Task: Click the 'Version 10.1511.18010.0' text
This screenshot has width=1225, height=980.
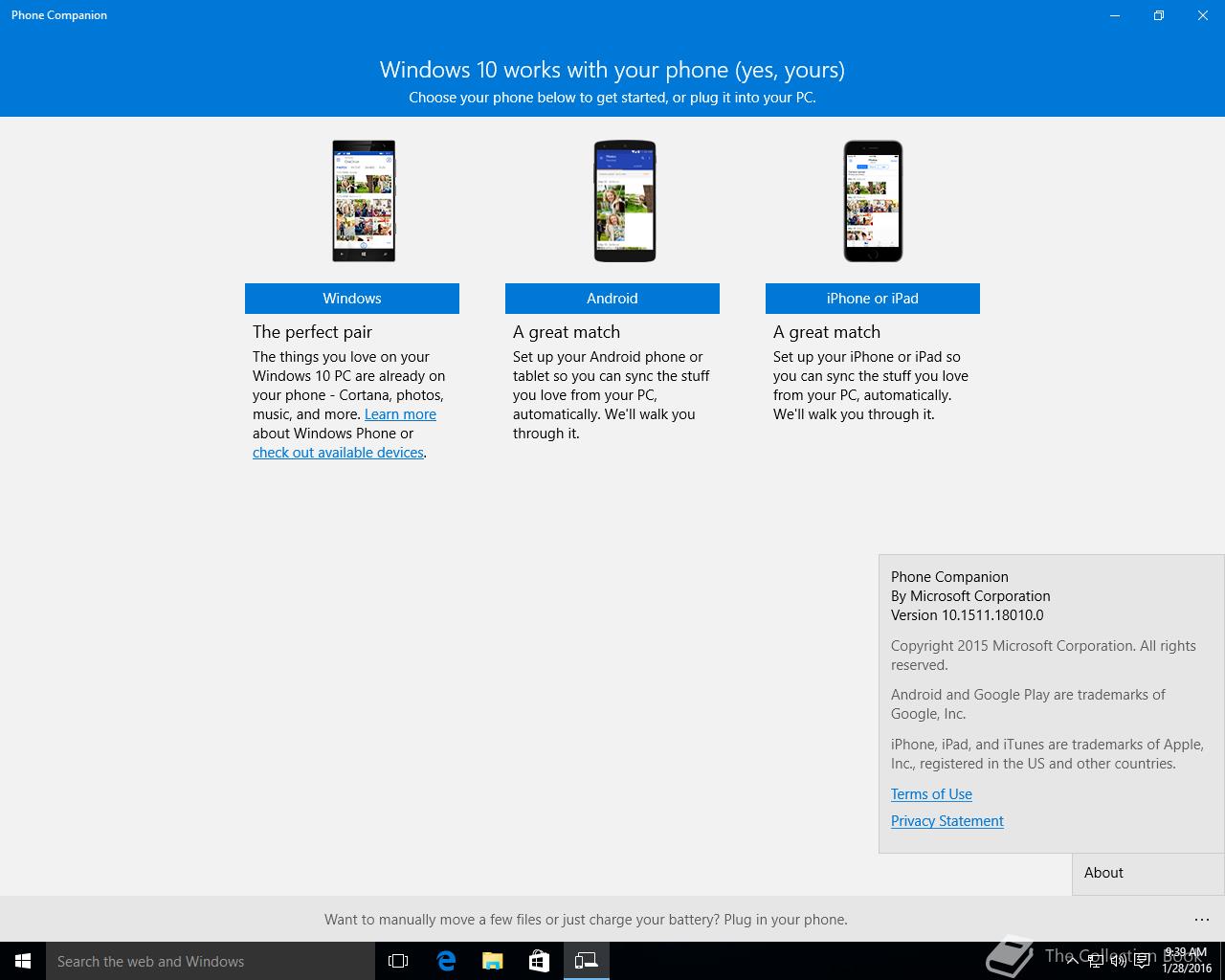Action: [967, 615]
